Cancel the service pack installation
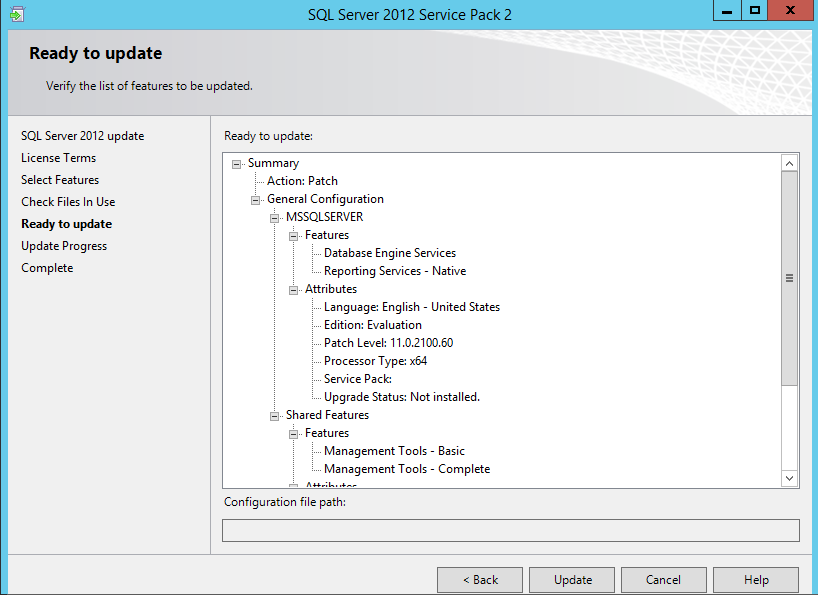This screenshot has width=818, height=595. pos(663,580)
